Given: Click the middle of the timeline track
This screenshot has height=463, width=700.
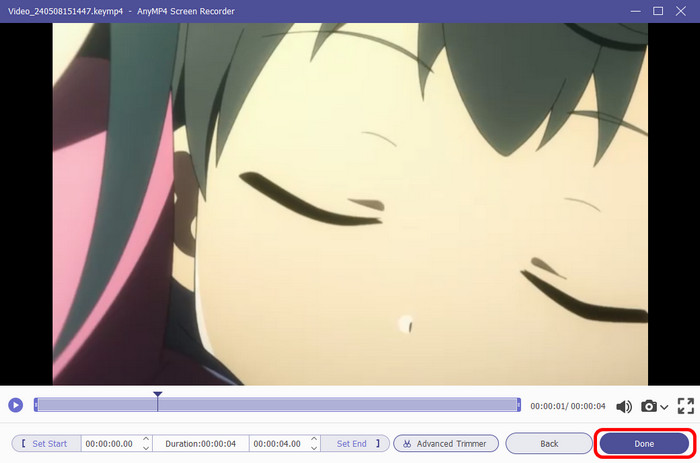Looking at the screenshot, I should point(277,405).
